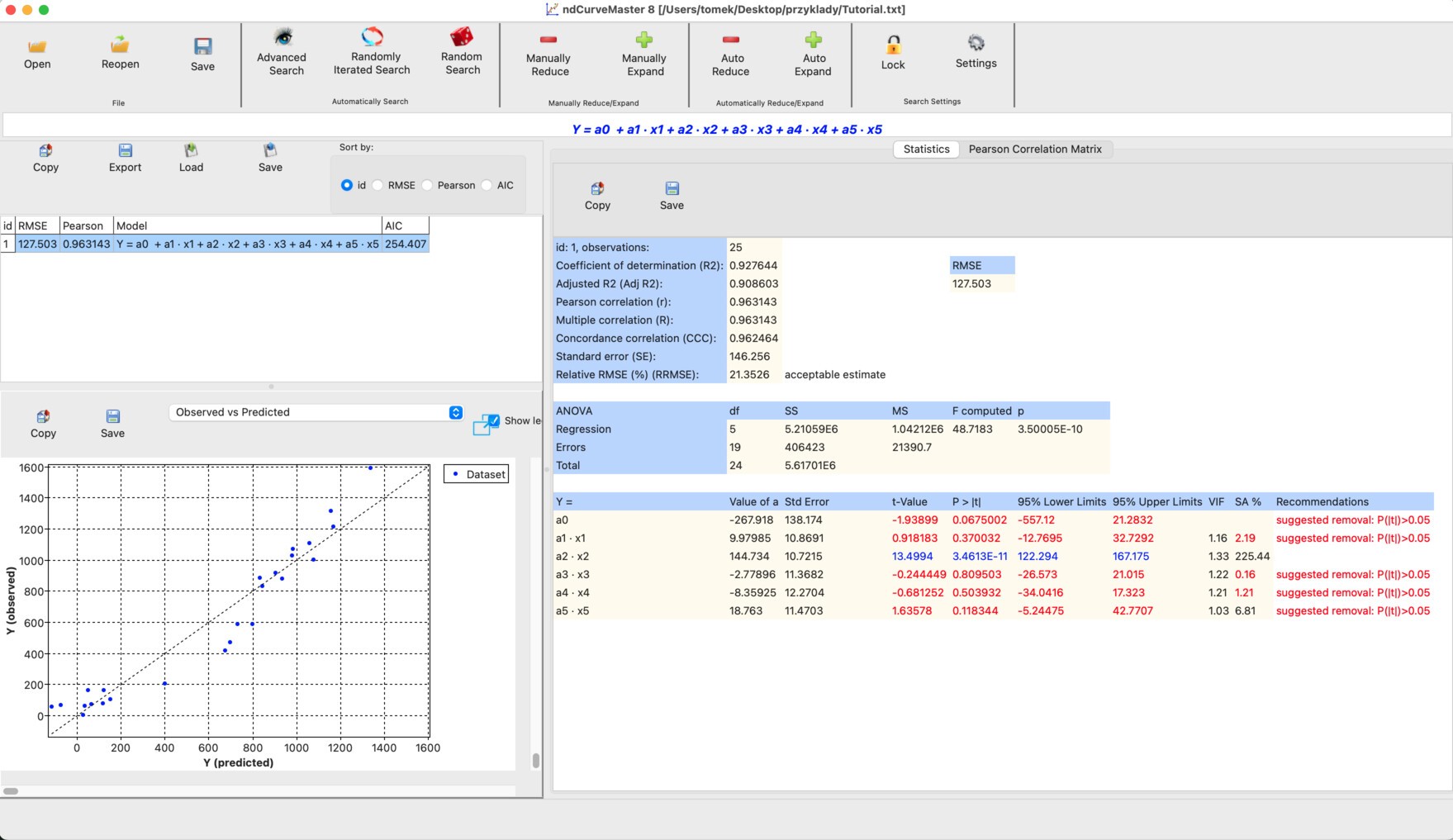Export the model list
The width and height of the screenshot is (1453, 840).
125,158
